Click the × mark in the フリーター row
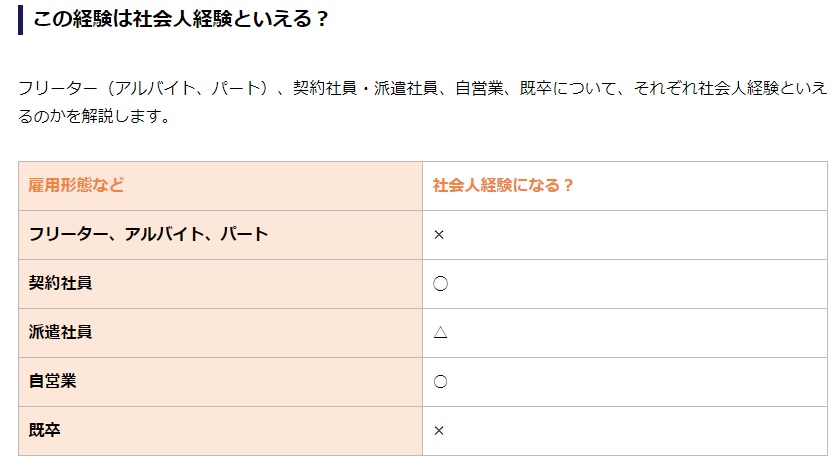The width and height of the screenshot is (839, 465). 439,235
